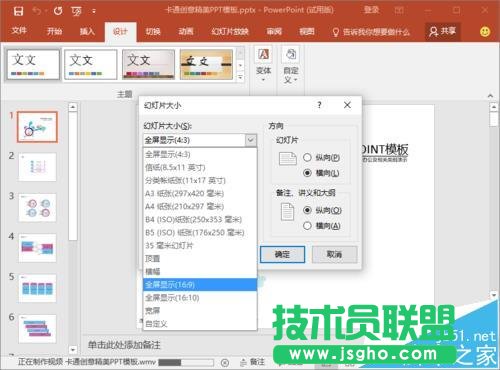
Task: Click notes area 单击此处添加备注
Action: click(124, 345)
